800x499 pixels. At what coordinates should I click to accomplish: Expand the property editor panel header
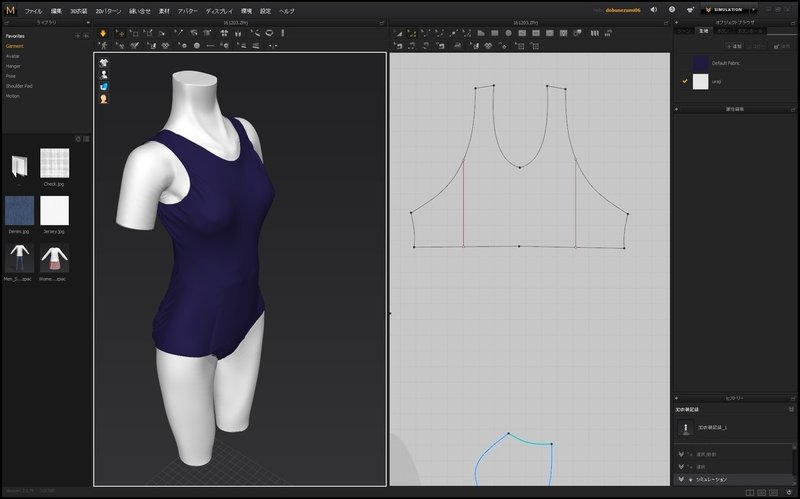point(734,108)
